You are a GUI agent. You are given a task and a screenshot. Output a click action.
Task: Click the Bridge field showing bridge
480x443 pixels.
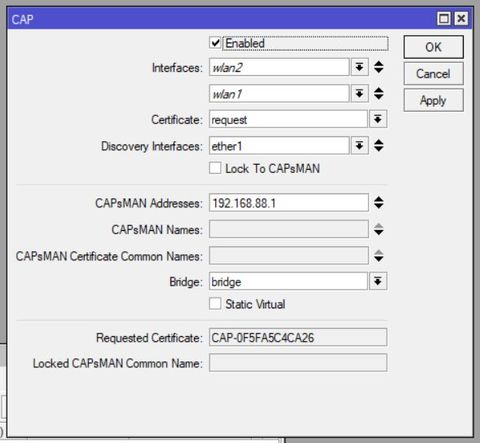288,281
